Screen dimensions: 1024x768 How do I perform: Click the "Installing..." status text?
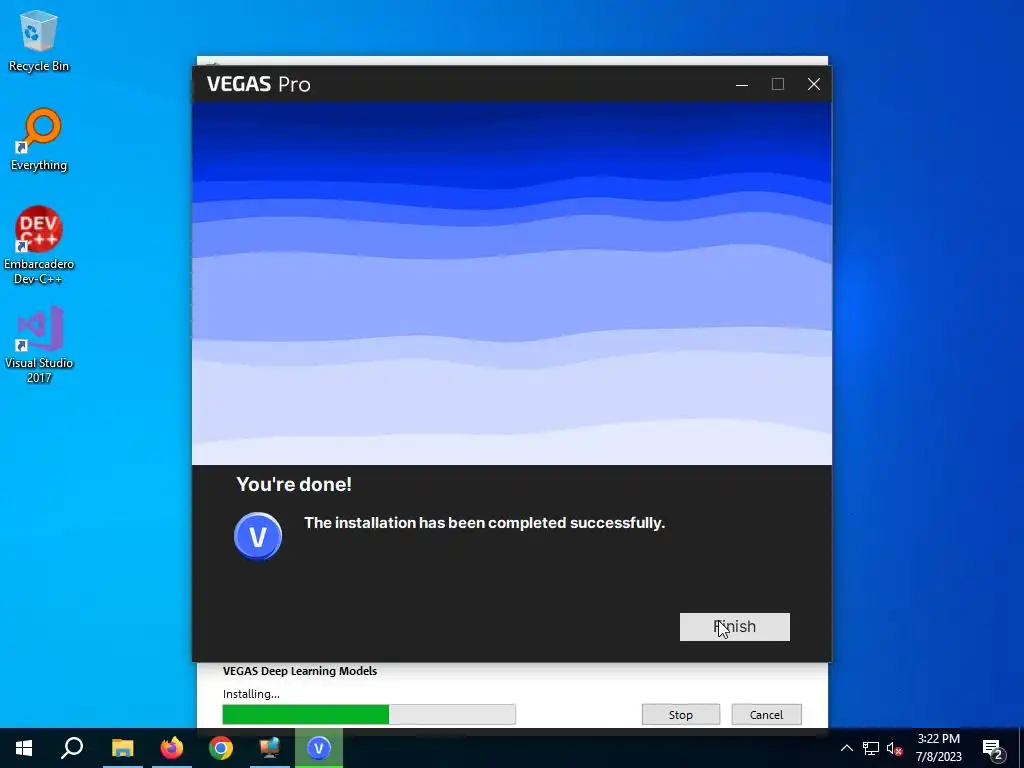pyautogui.click(x=251, y=694)
